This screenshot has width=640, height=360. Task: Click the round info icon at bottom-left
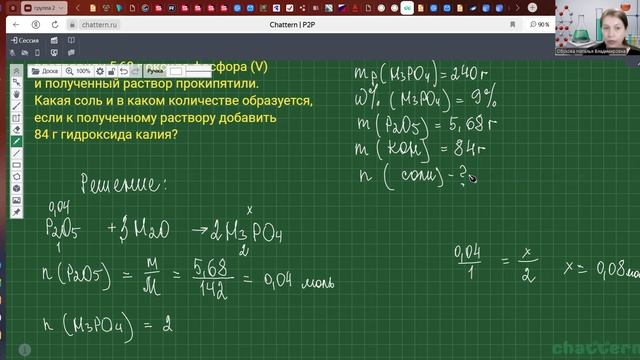25,349
